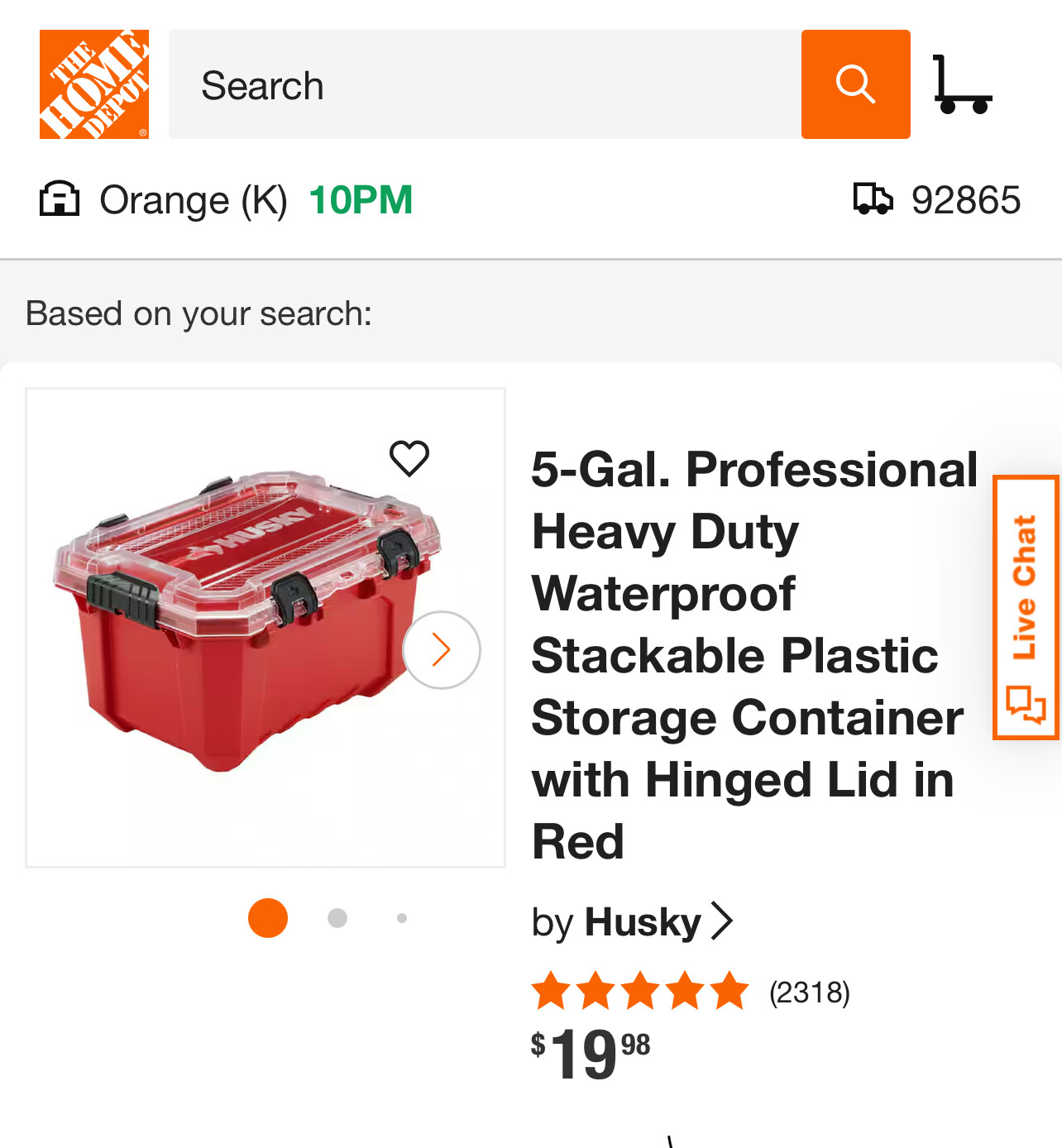
Task: Click the five-star rating icons
Action: pos(640,992)
